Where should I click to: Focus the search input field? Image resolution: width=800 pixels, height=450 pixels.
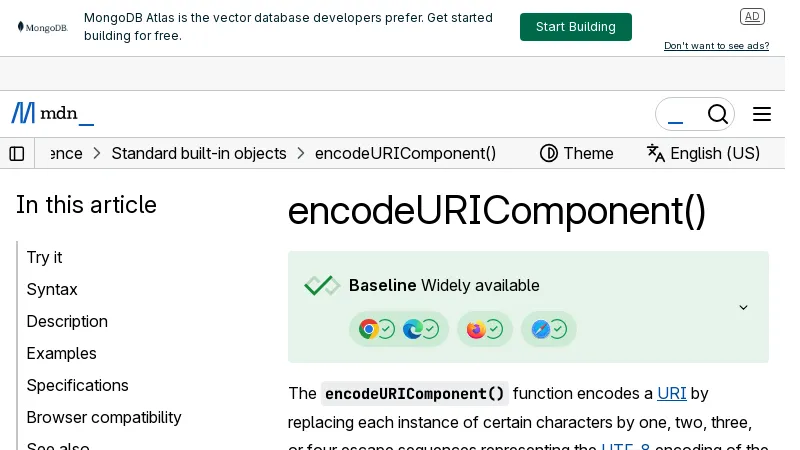(x=680, y=114)
